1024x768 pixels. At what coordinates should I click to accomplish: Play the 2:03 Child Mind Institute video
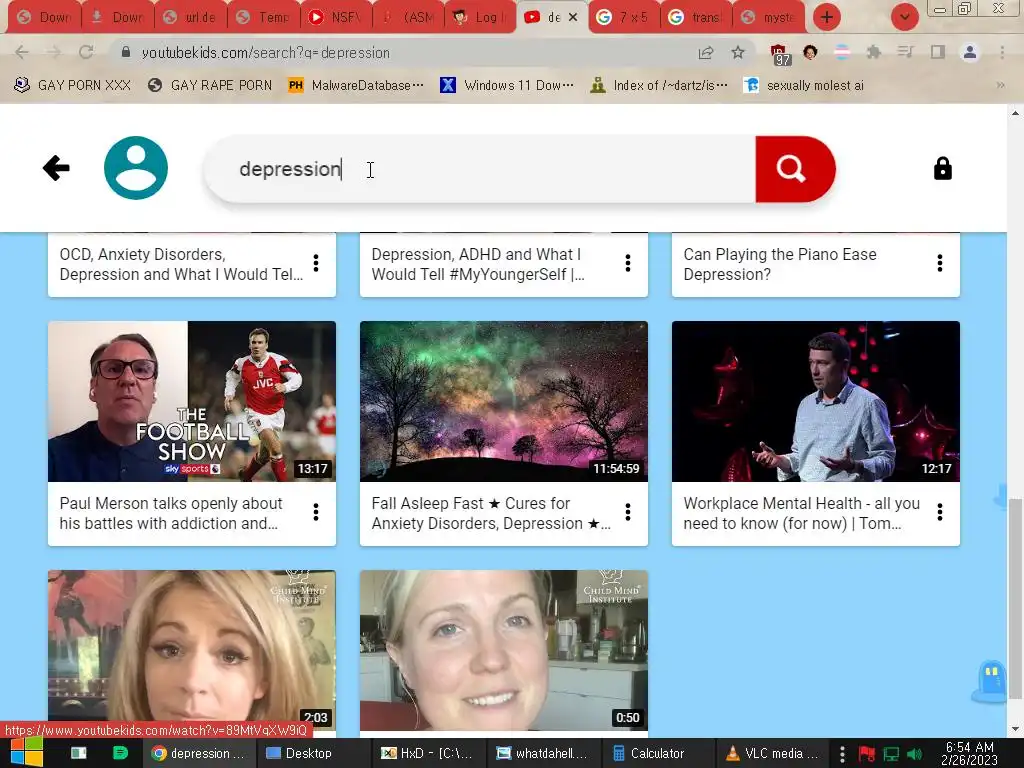192,650
